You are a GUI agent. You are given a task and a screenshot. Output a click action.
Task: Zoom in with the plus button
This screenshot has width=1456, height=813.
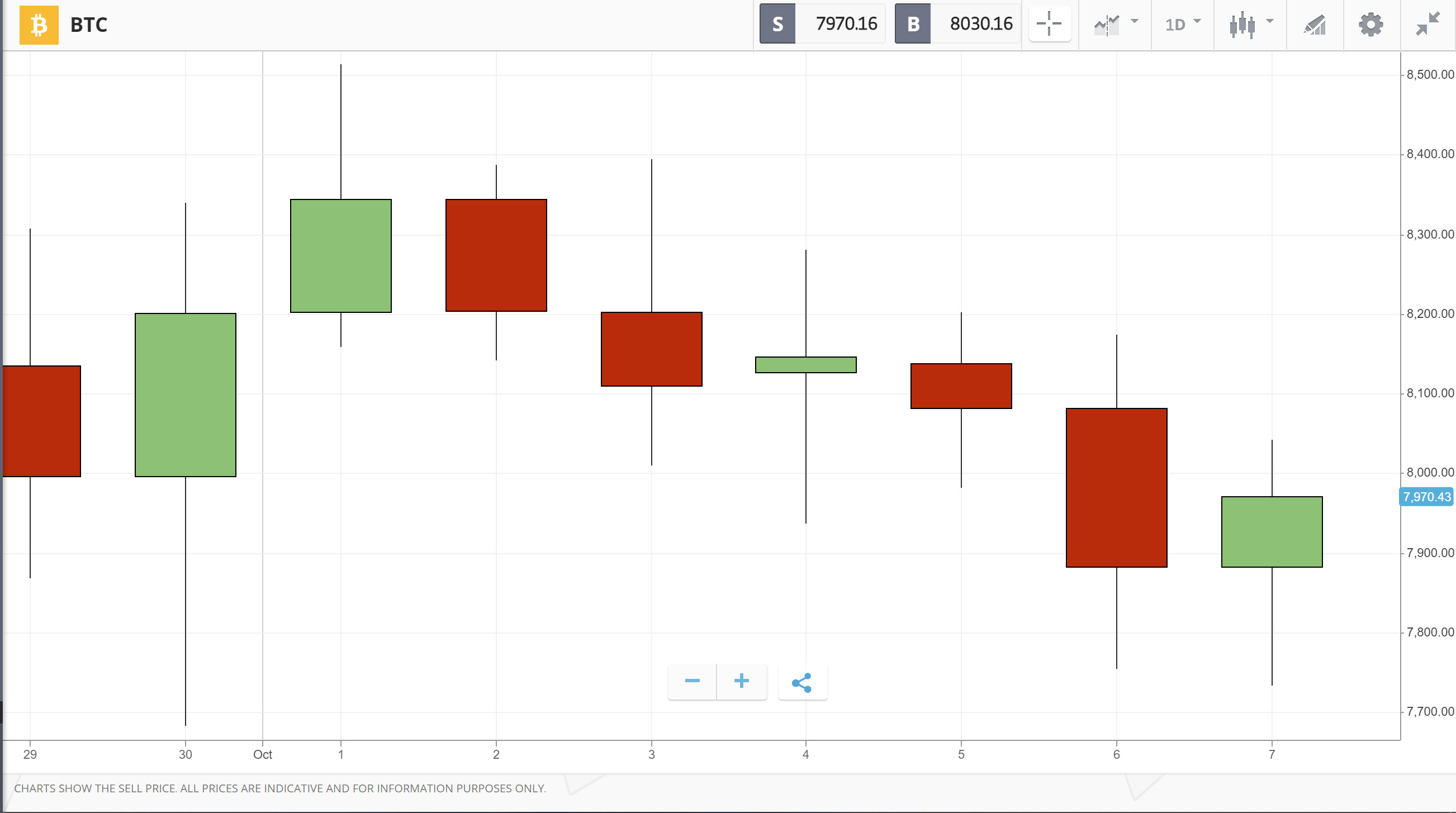[742, 681]
